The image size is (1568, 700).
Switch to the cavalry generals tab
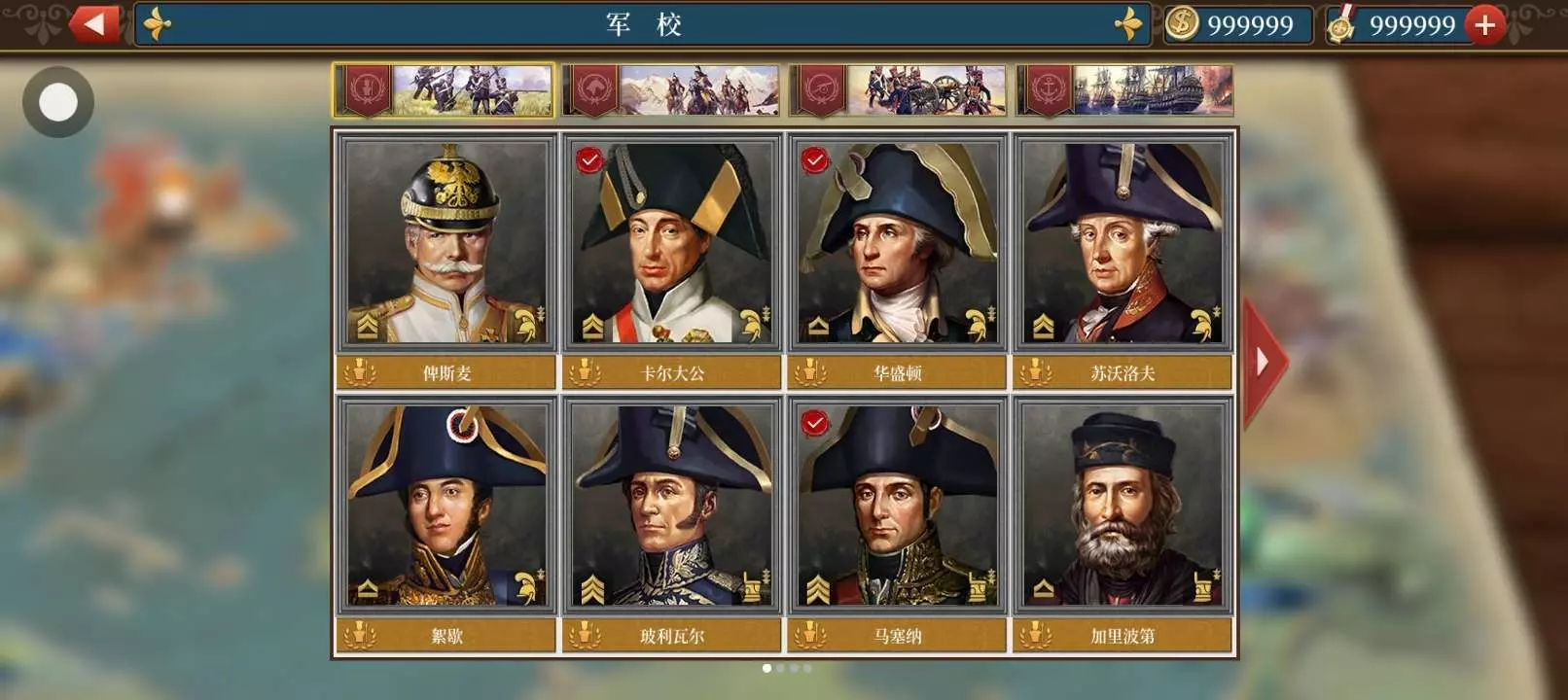[x=671, y=90]
